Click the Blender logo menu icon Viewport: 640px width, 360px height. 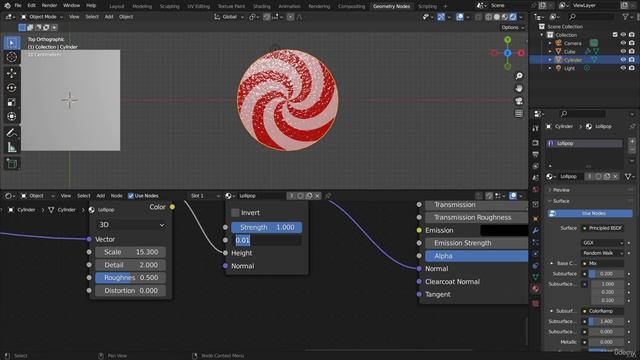pos(7,6)
